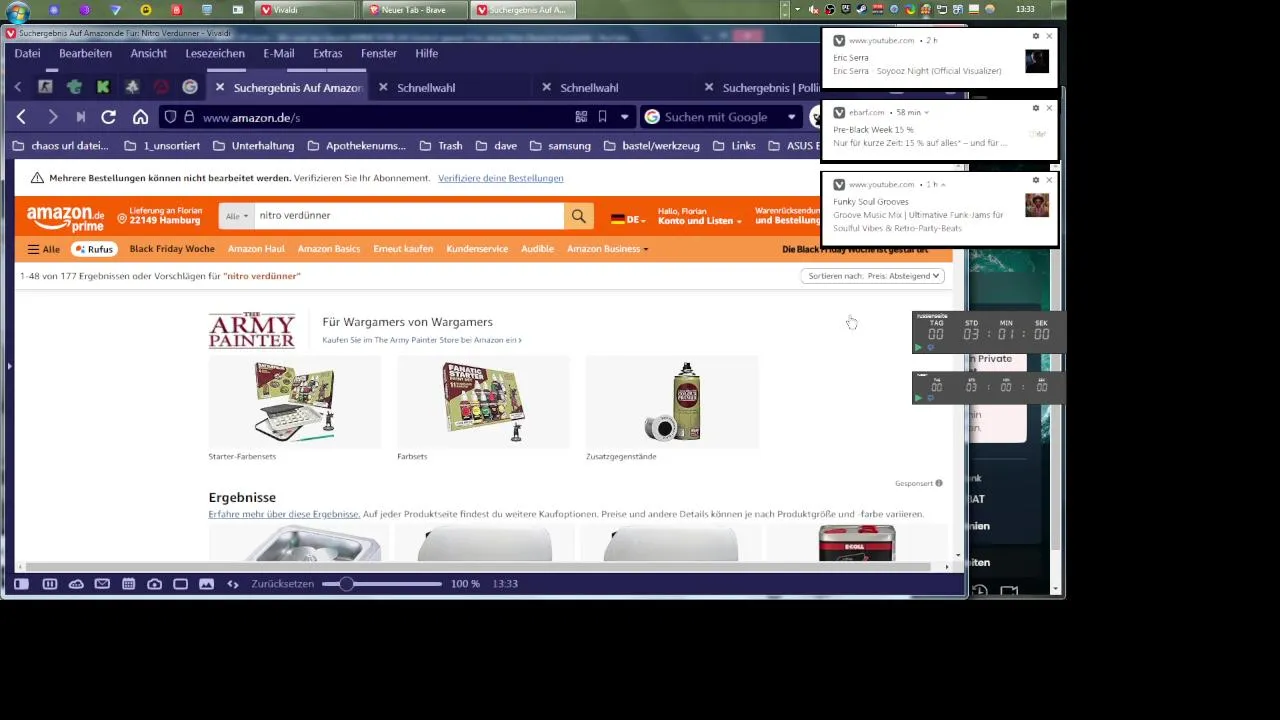Switch to Suchergebnis Pollin tab
This screenshot has width=1280, height=720.
click(770, 88)
